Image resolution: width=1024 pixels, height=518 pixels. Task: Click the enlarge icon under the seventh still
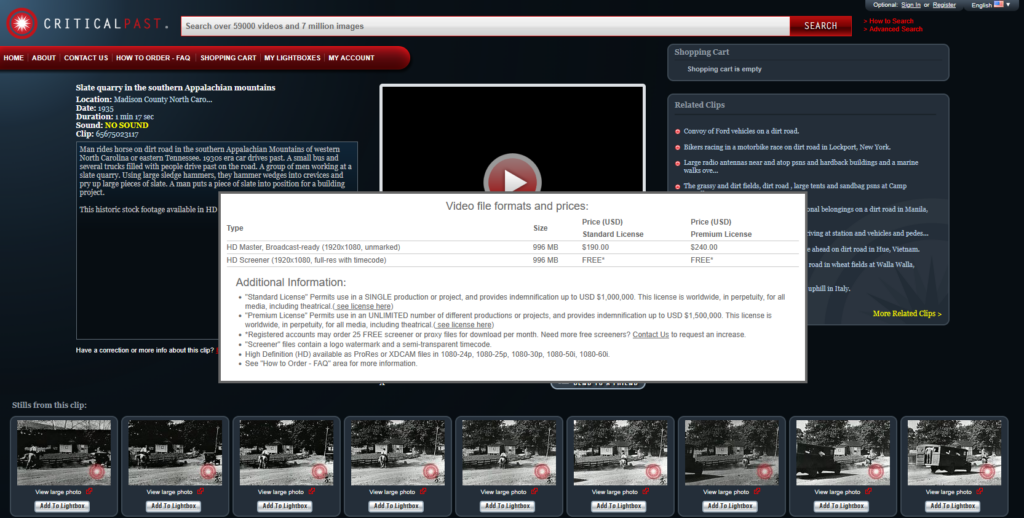click(757, 492)
